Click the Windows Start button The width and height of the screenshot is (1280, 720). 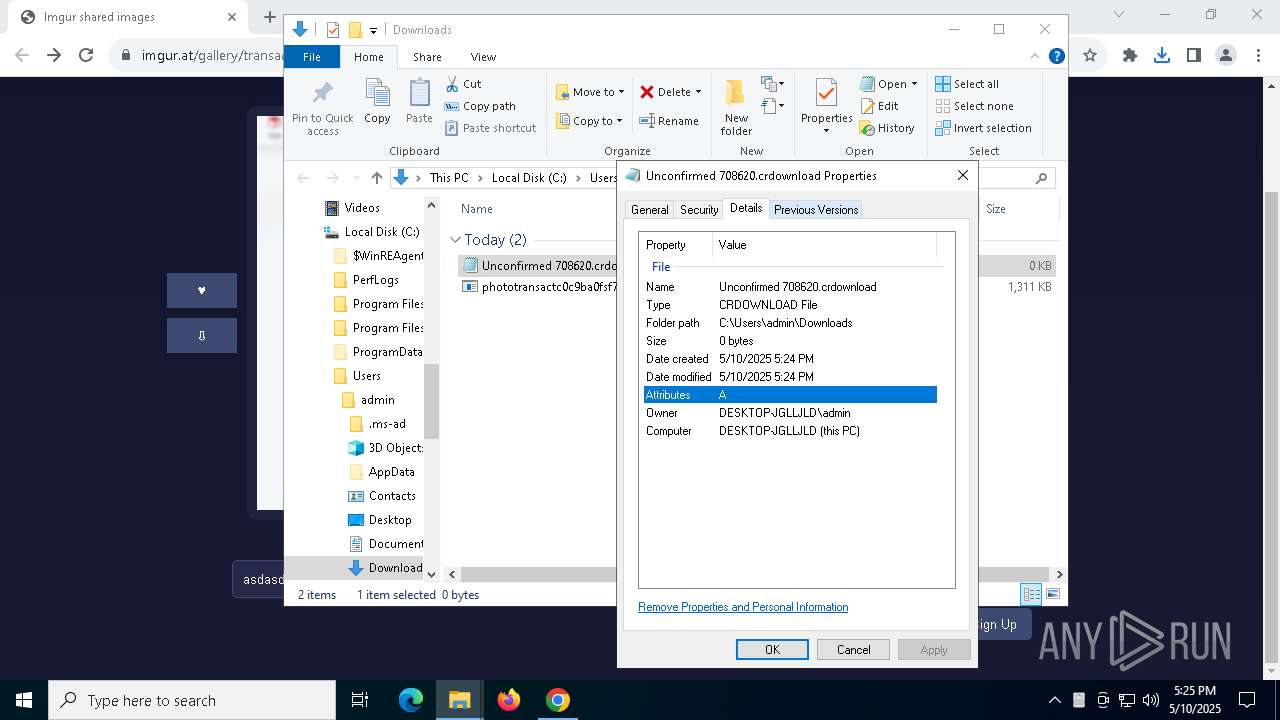(x=24, y=700)
